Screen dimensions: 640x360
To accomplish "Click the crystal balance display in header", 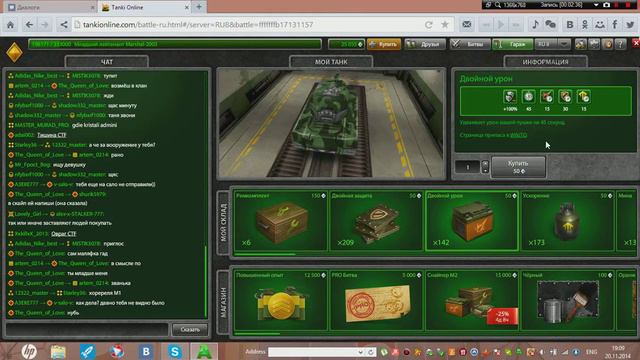I will (x=346, y=44).
